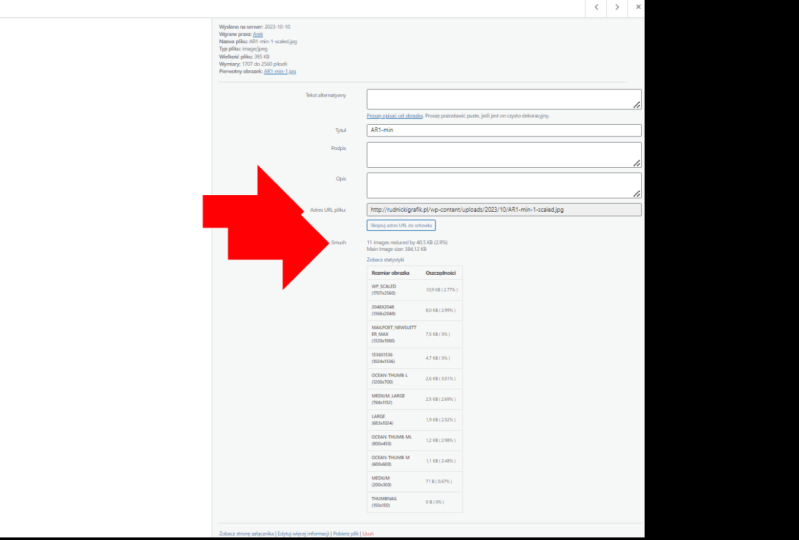Click the 'Wymiary: 1707 do 2560 pikseli' line

tap(253, 64)
